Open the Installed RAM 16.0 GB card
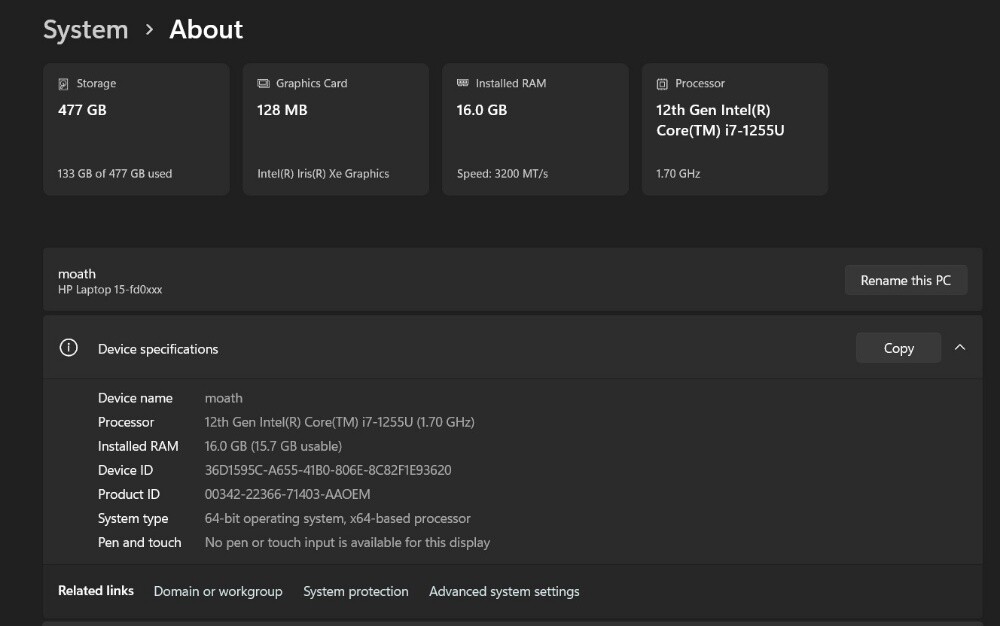 point(535,129)
